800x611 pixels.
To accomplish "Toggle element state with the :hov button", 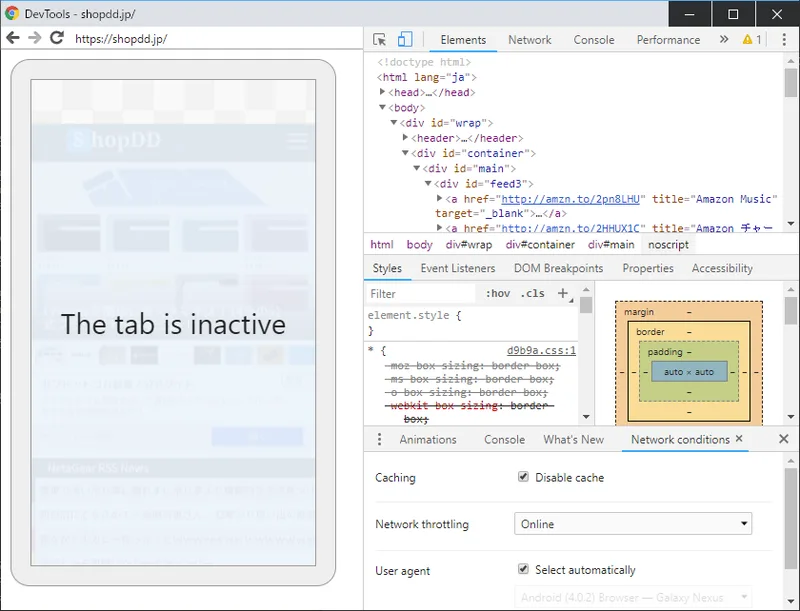I will point(498,292).
